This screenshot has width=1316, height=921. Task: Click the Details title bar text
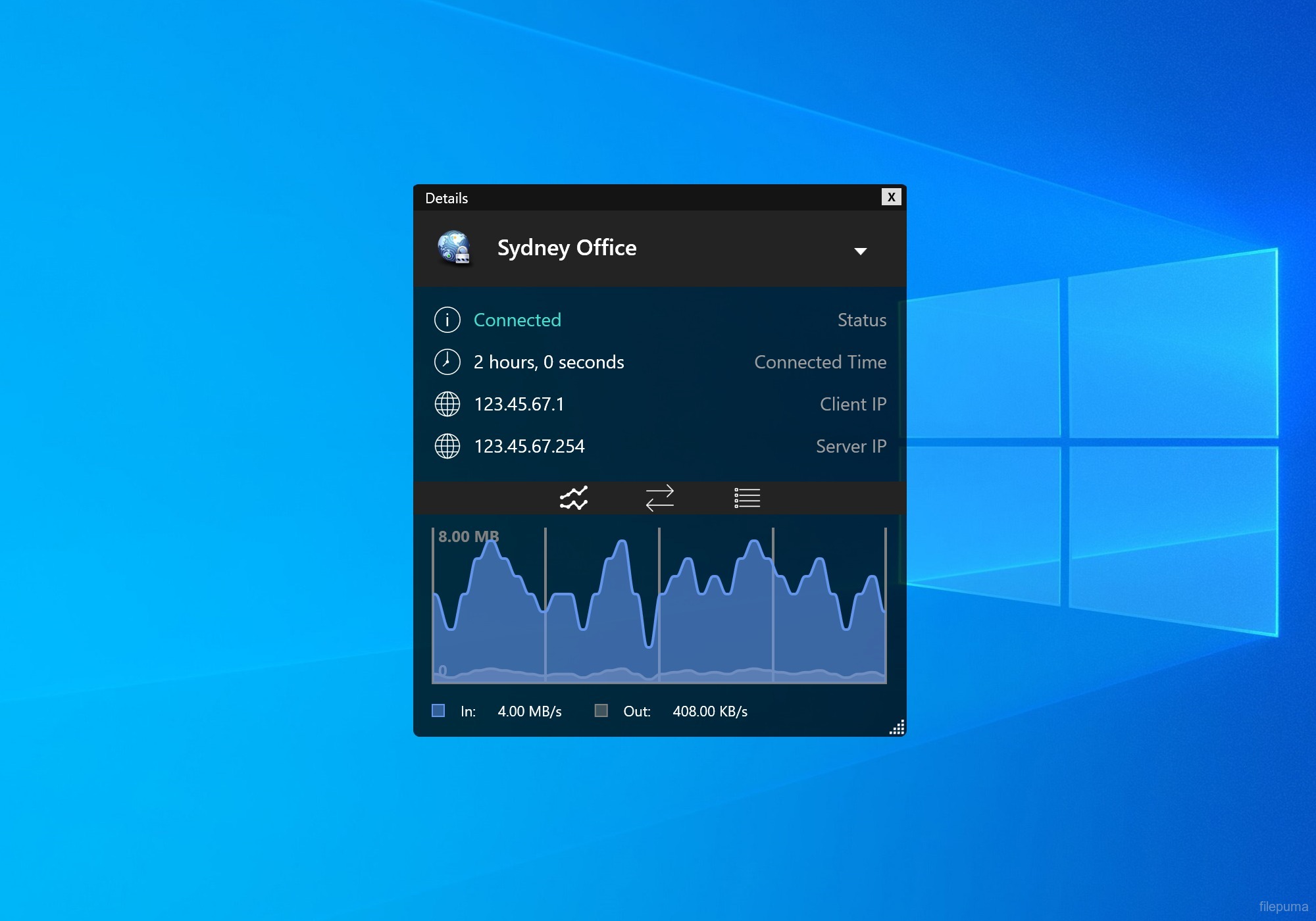(x=446, y=198)
